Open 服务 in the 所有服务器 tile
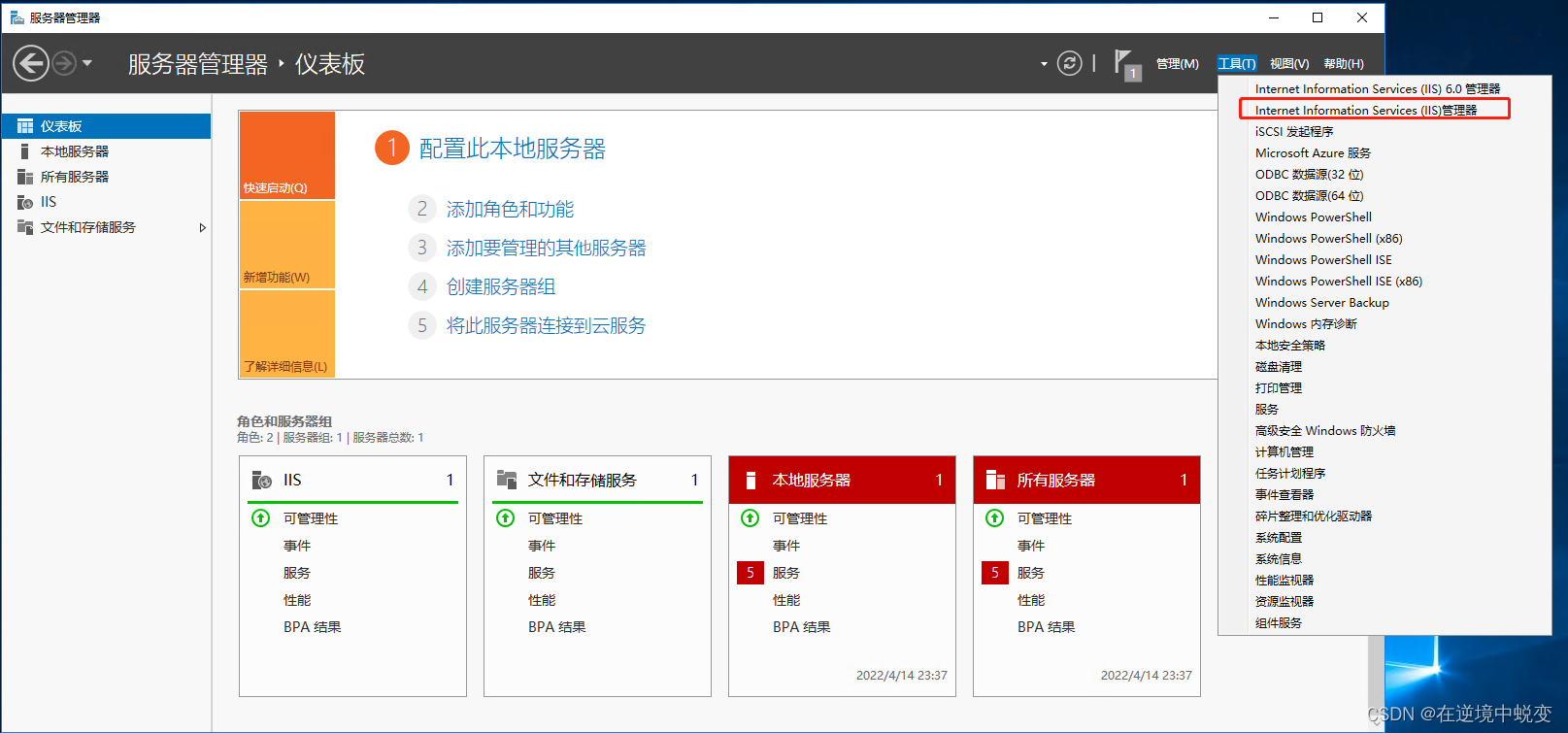The width and height of the screenshot is (1568, 733). [1031, 573]
